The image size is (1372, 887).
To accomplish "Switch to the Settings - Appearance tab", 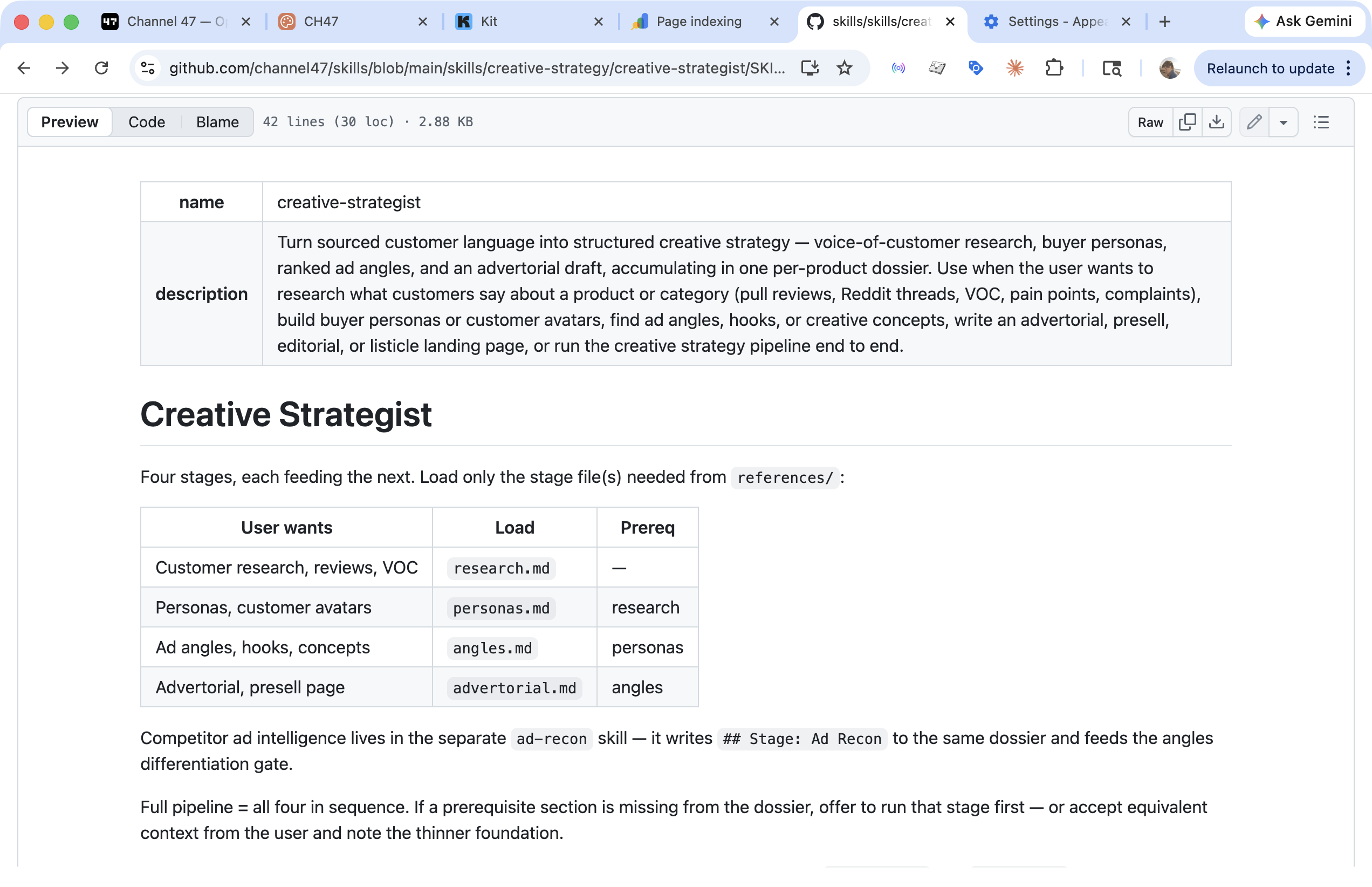I will (x=1057, y=21).
